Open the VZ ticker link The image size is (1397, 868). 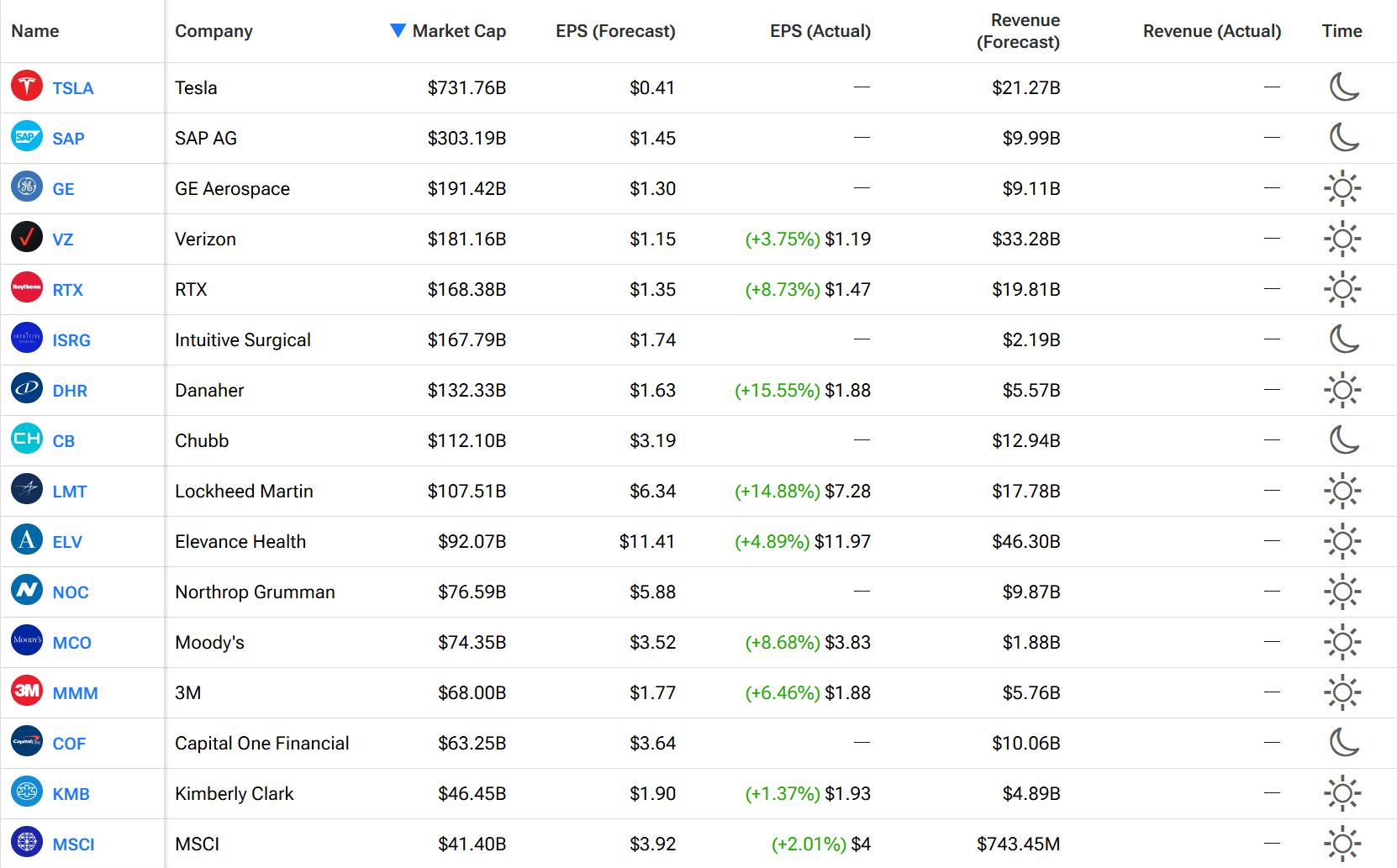click(x=63, y=239)
